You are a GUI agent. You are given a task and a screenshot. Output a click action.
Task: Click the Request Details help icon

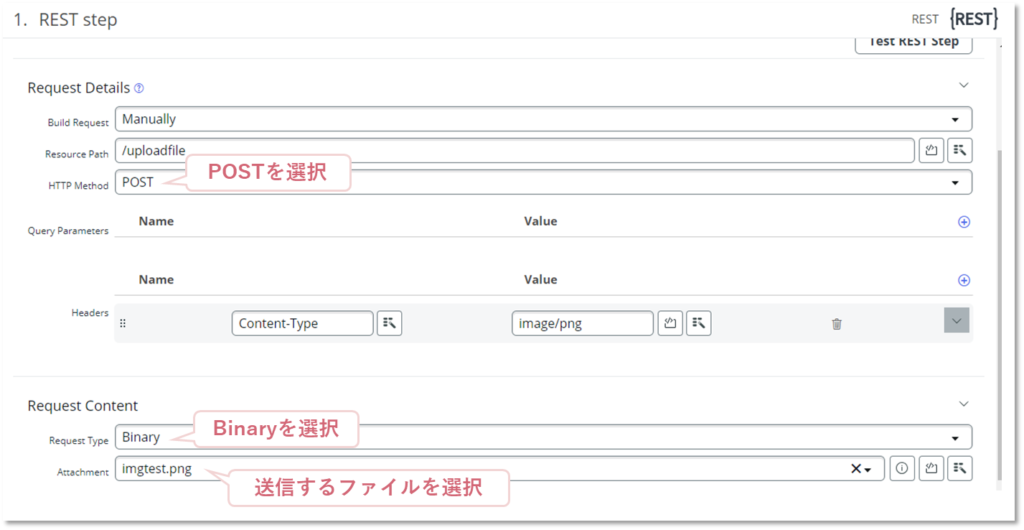click(x=138, y=88)
